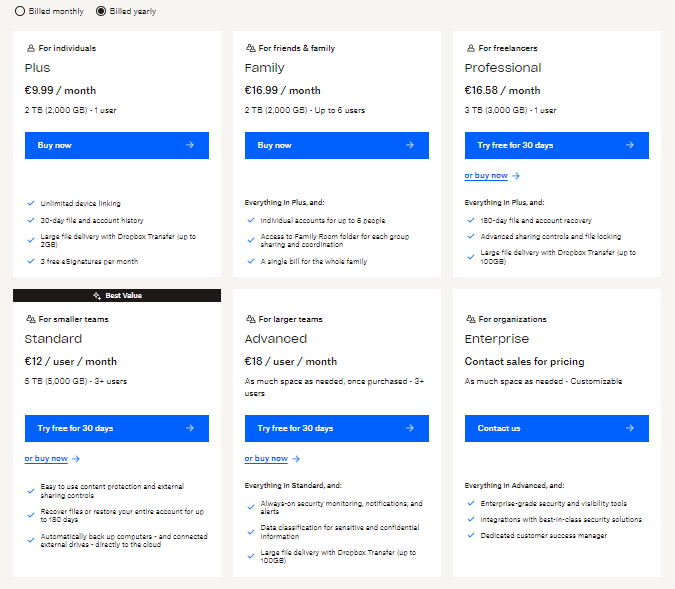Viewport: 675px width, 589px height.
Task: Click the single-user icon beside For individuals
Action: [31, 48]
